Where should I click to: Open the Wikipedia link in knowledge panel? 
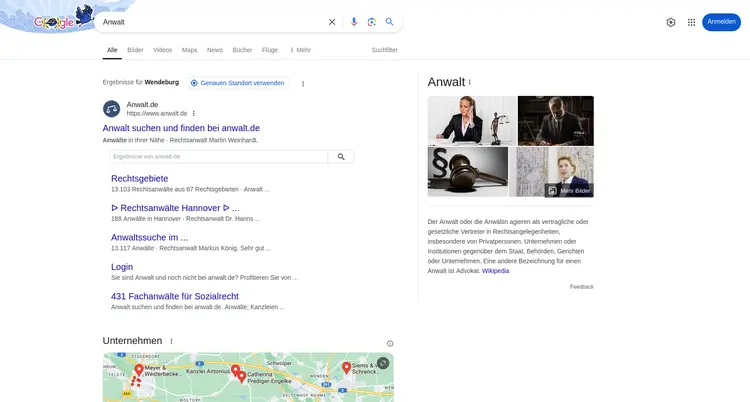point(496,271)
